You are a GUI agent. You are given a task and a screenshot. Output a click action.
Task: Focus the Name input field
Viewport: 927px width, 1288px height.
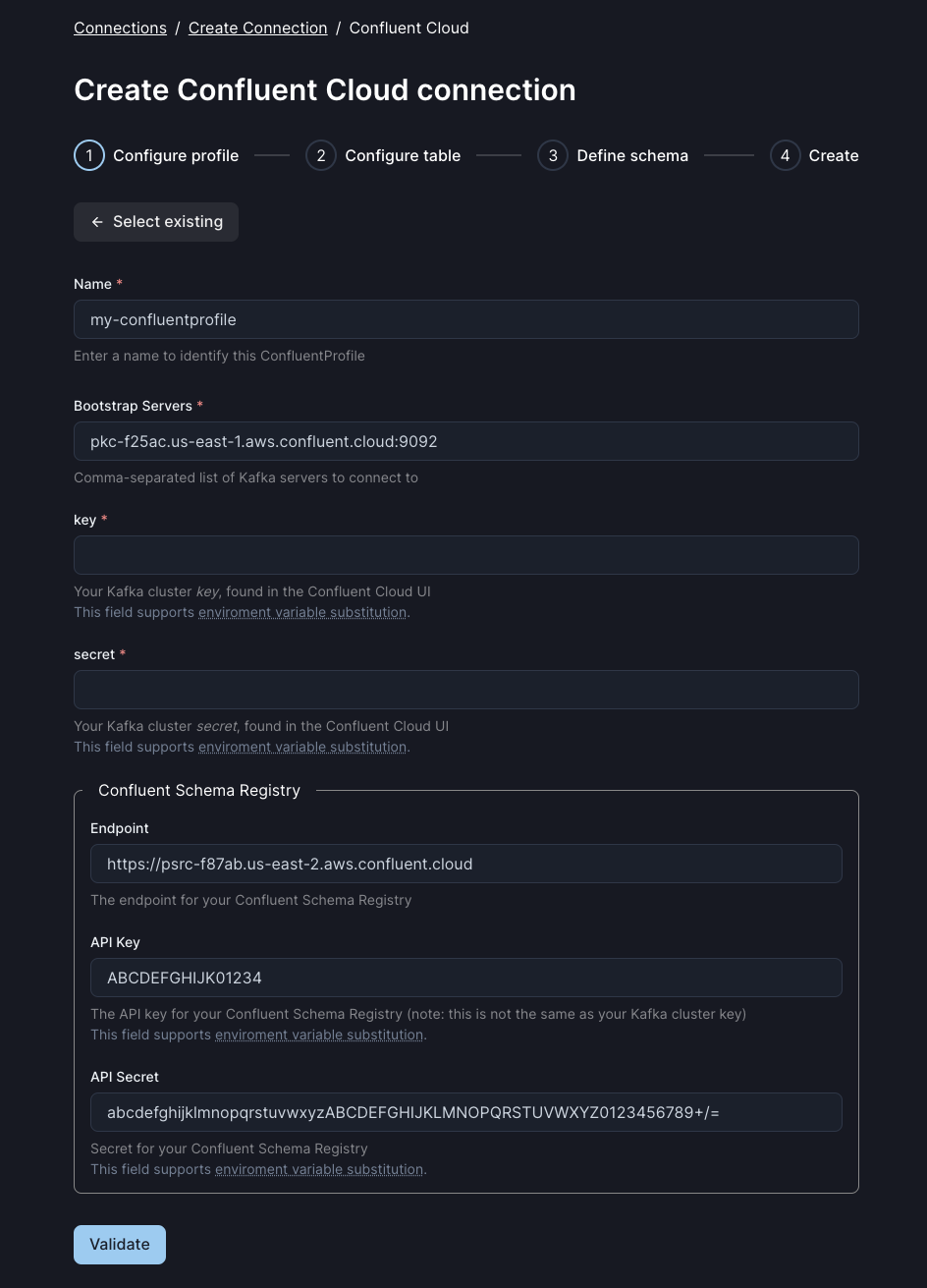466,319
